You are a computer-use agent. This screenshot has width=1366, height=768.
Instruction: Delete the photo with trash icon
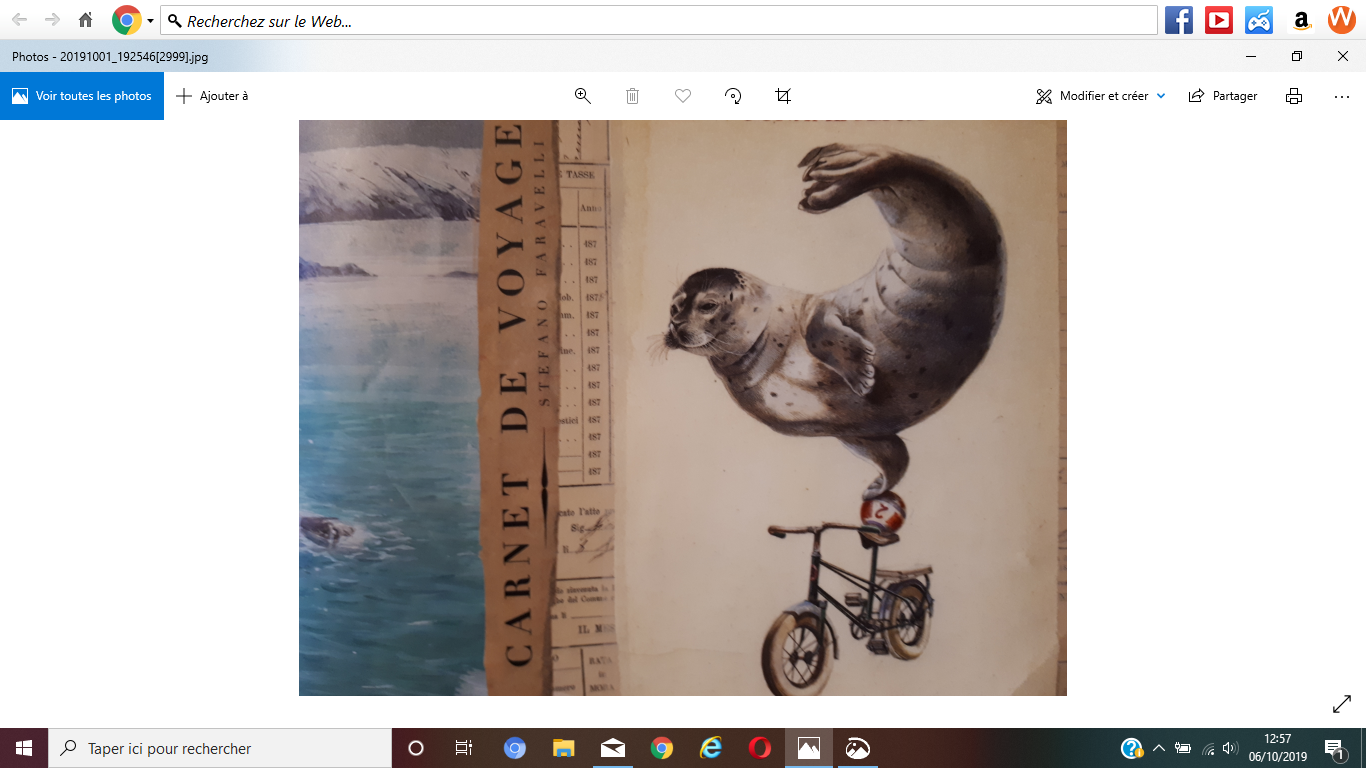coord(633,96)
